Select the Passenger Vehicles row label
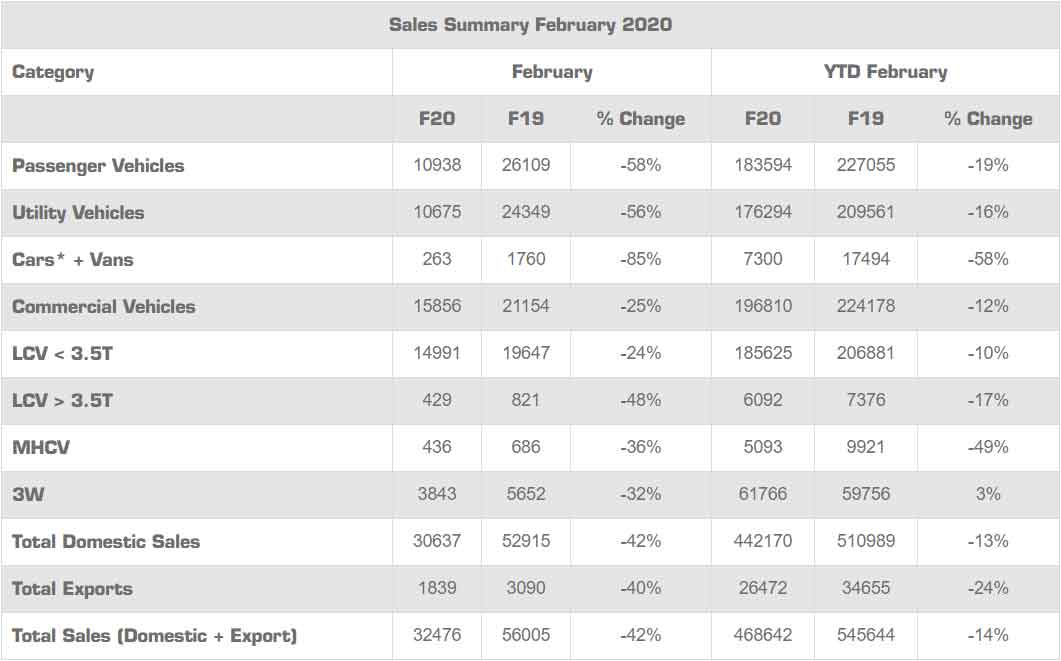1061x661 pixels. tap(98, 166)
